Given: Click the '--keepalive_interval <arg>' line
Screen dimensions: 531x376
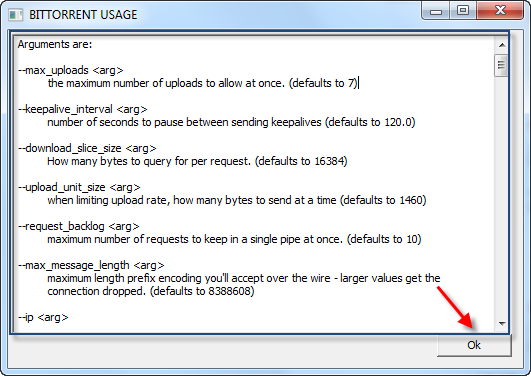Looking at the screenshot, I should (x=83, y=109).
